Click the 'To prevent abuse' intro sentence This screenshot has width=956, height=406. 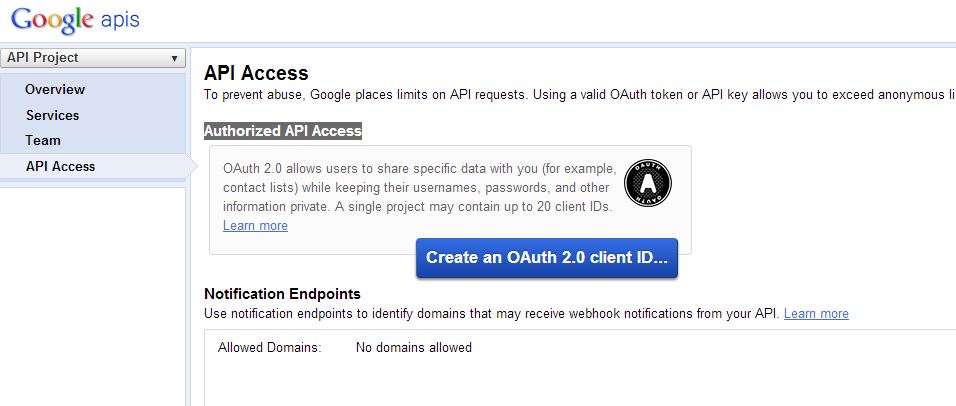[x=579, y=95]
